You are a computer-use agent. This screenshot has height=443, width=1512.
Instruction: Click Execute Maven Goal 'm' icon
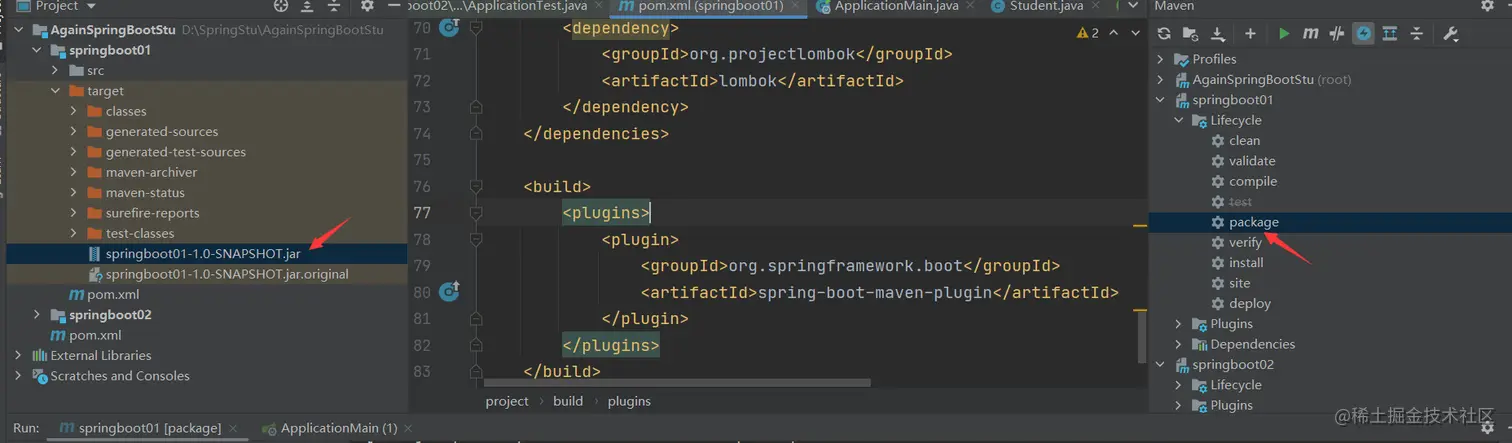1310,34
